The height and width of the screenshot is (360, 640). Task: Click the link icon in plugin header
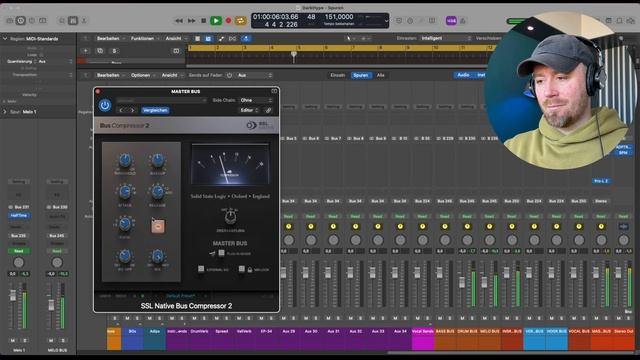pos(268,110)
